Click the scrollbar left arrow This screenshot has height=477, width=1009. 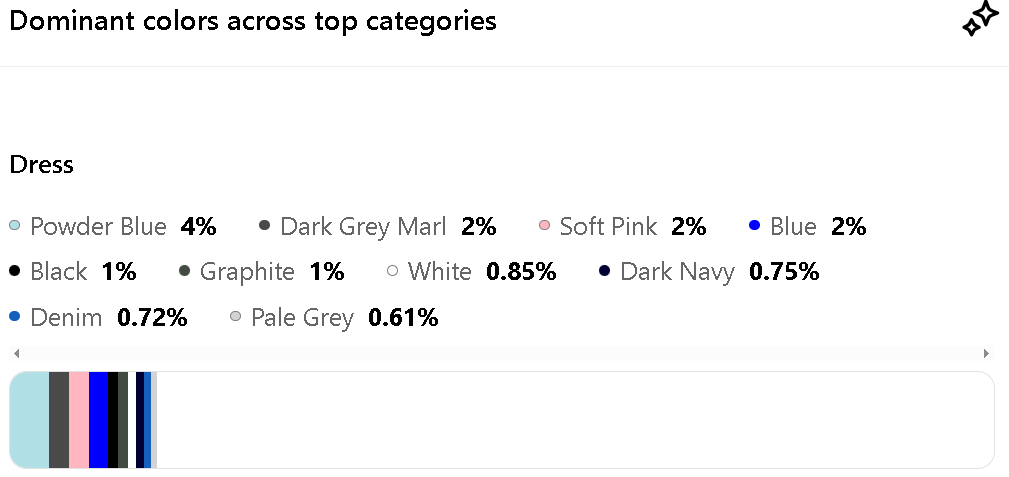tap(15, 353)
